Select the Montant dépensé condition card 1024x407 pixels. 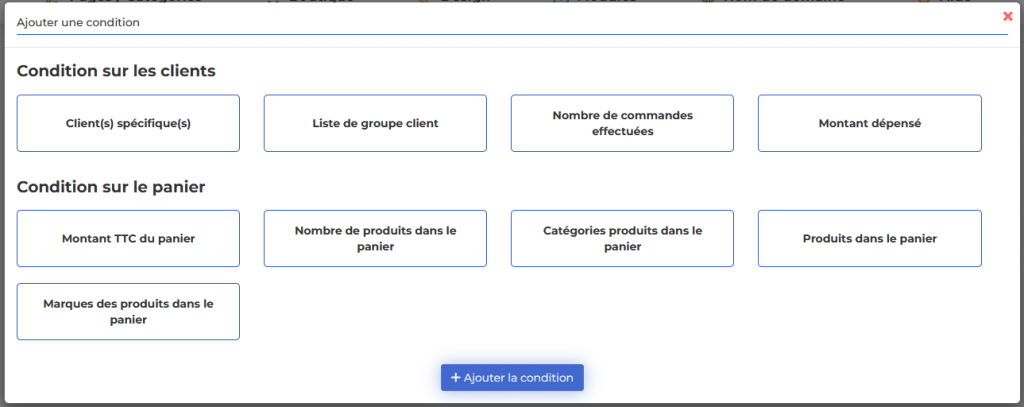pos(870,123)
